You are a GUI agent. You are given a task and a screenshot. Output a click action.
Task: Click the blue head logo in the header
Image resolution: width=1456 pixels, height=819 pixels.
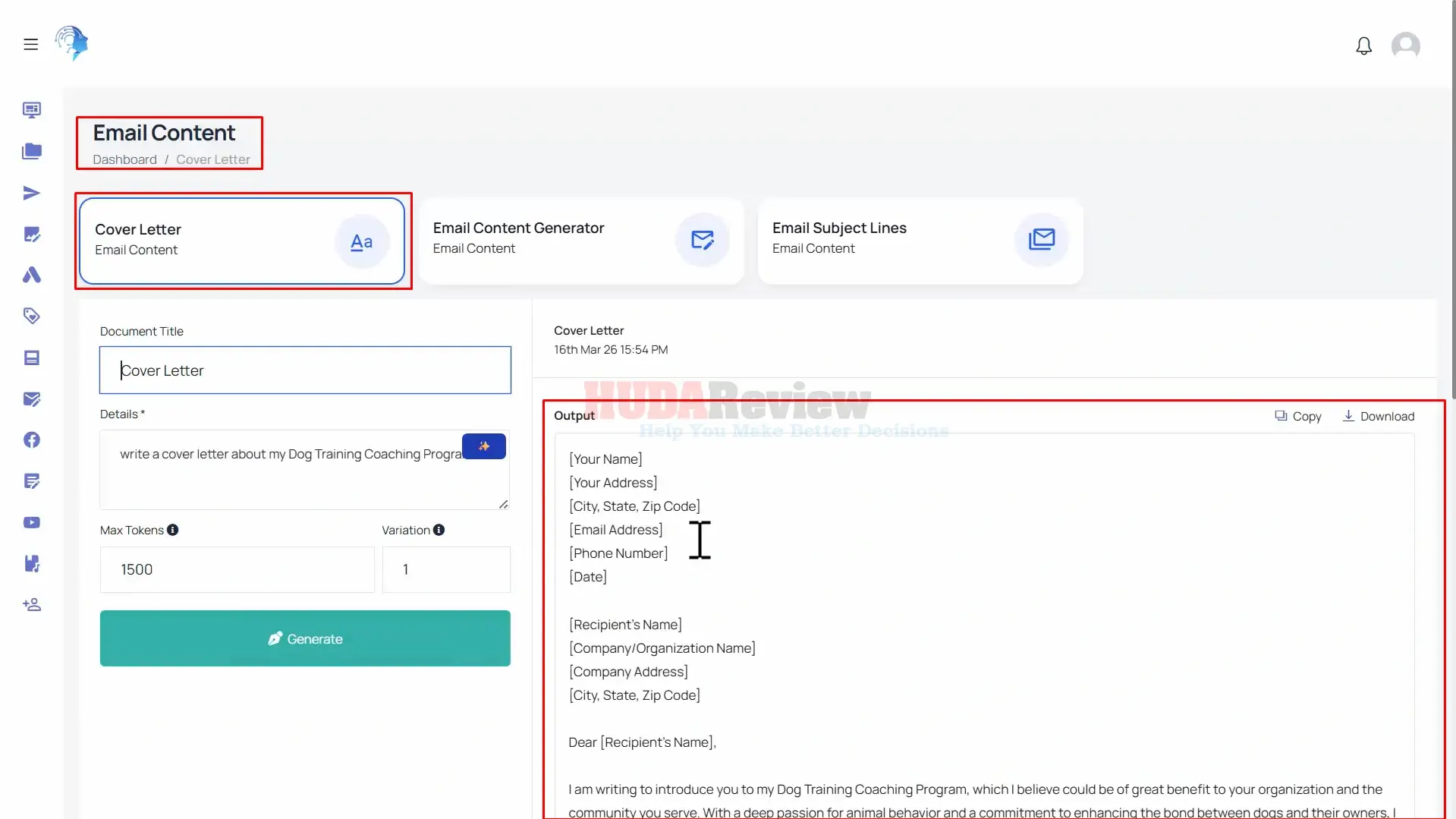(71, 43)
